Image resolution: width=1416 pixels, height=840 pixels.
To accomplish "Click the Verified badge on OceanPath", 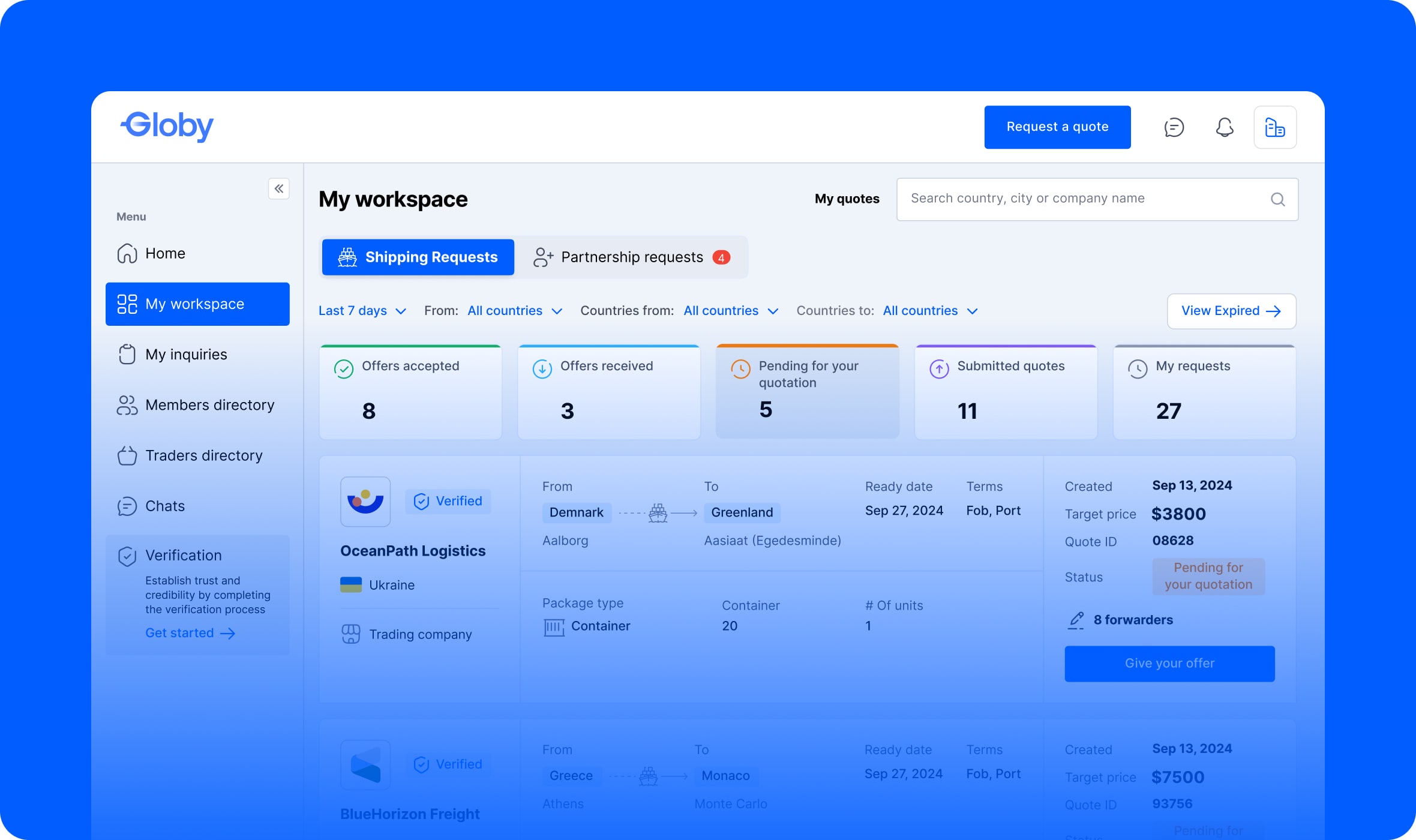I will click(x=448, y=502).
